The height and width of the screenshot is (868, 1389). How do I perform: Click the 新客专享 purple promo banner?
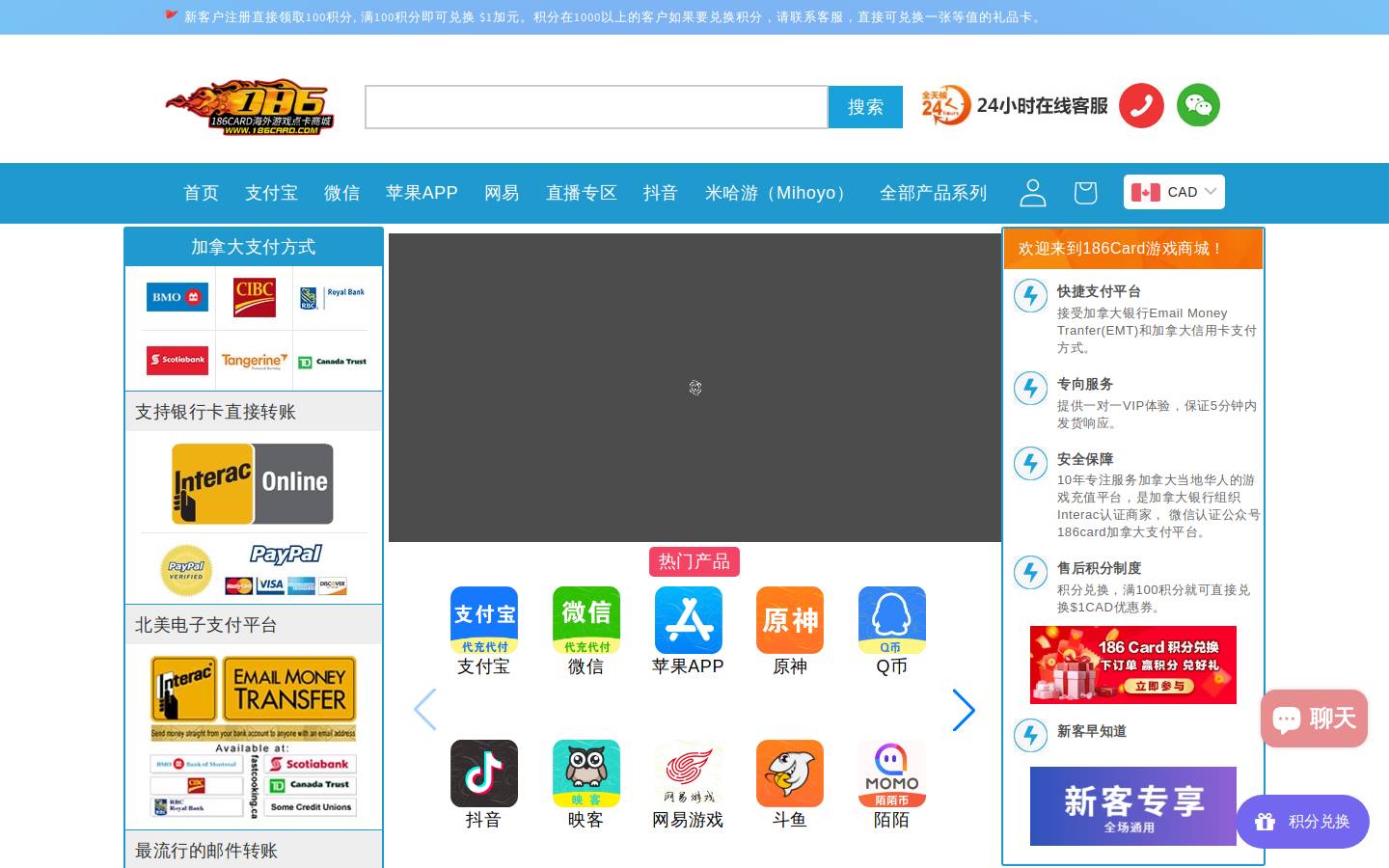pos(1133,806)
